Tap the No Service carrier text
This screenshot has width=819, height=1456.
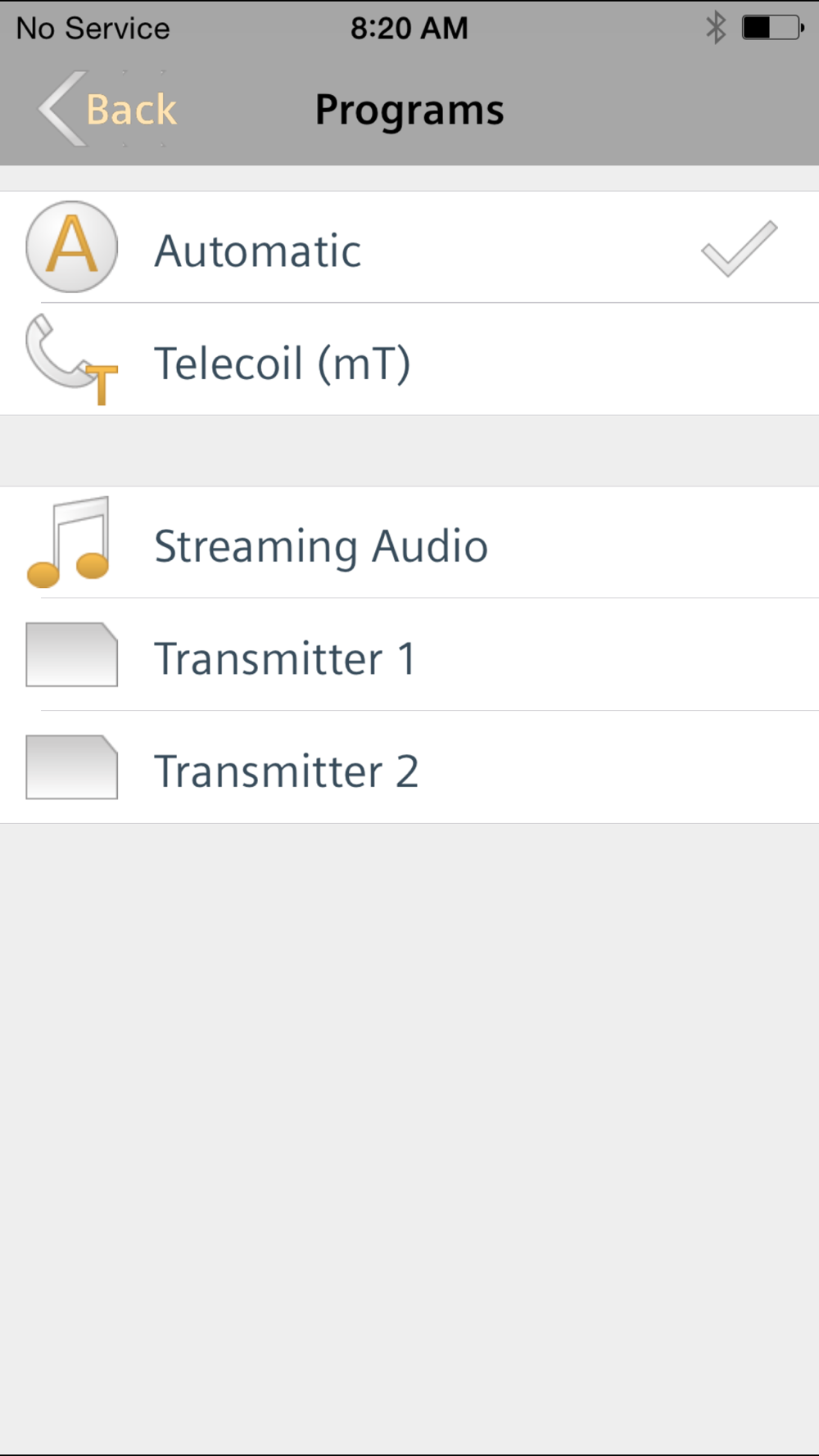[93, 29]
